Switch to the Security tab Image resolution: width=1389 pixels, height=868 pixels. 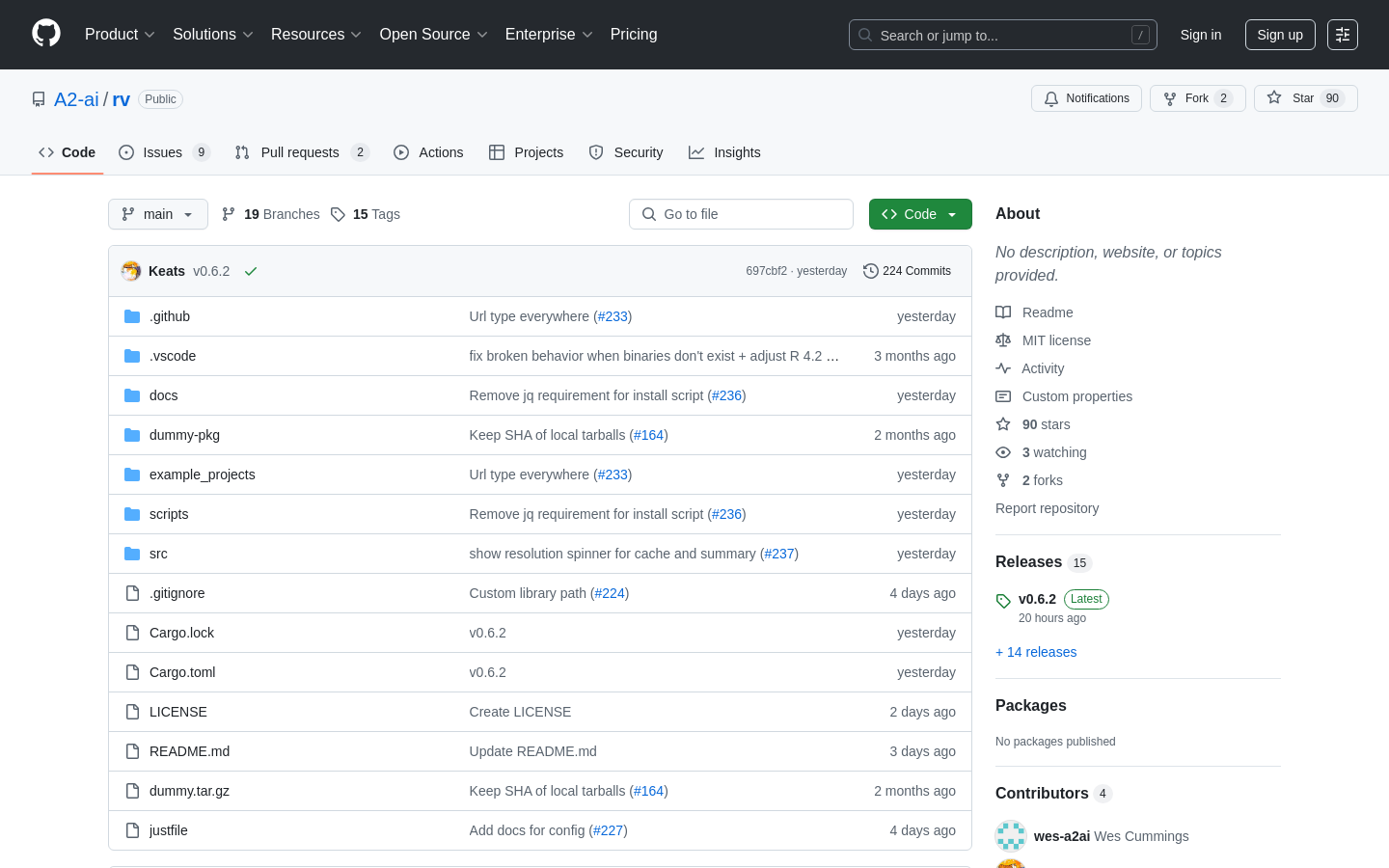click(x=626, y=152)
